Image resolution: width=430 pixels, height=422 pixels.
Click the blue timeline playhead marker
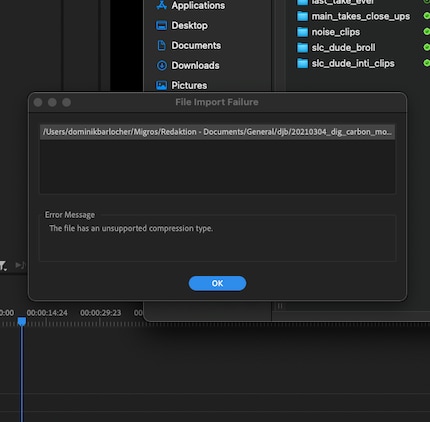(x=22, y=322)
